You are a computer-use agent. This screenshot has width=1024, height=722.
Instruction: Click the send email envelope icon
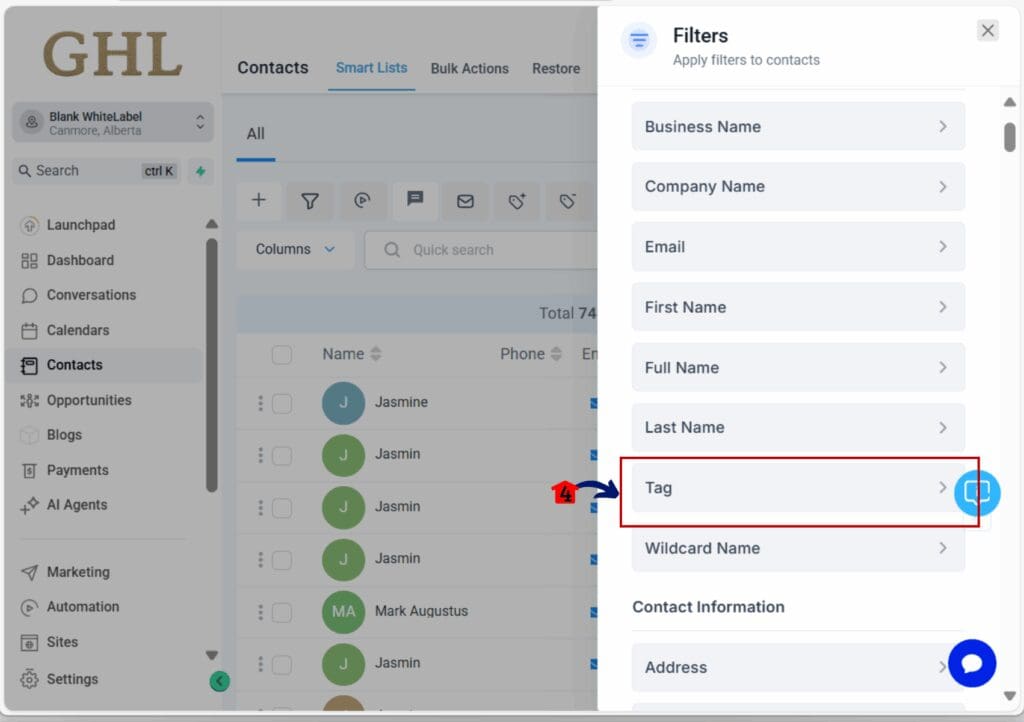click(x=465, y=201)
